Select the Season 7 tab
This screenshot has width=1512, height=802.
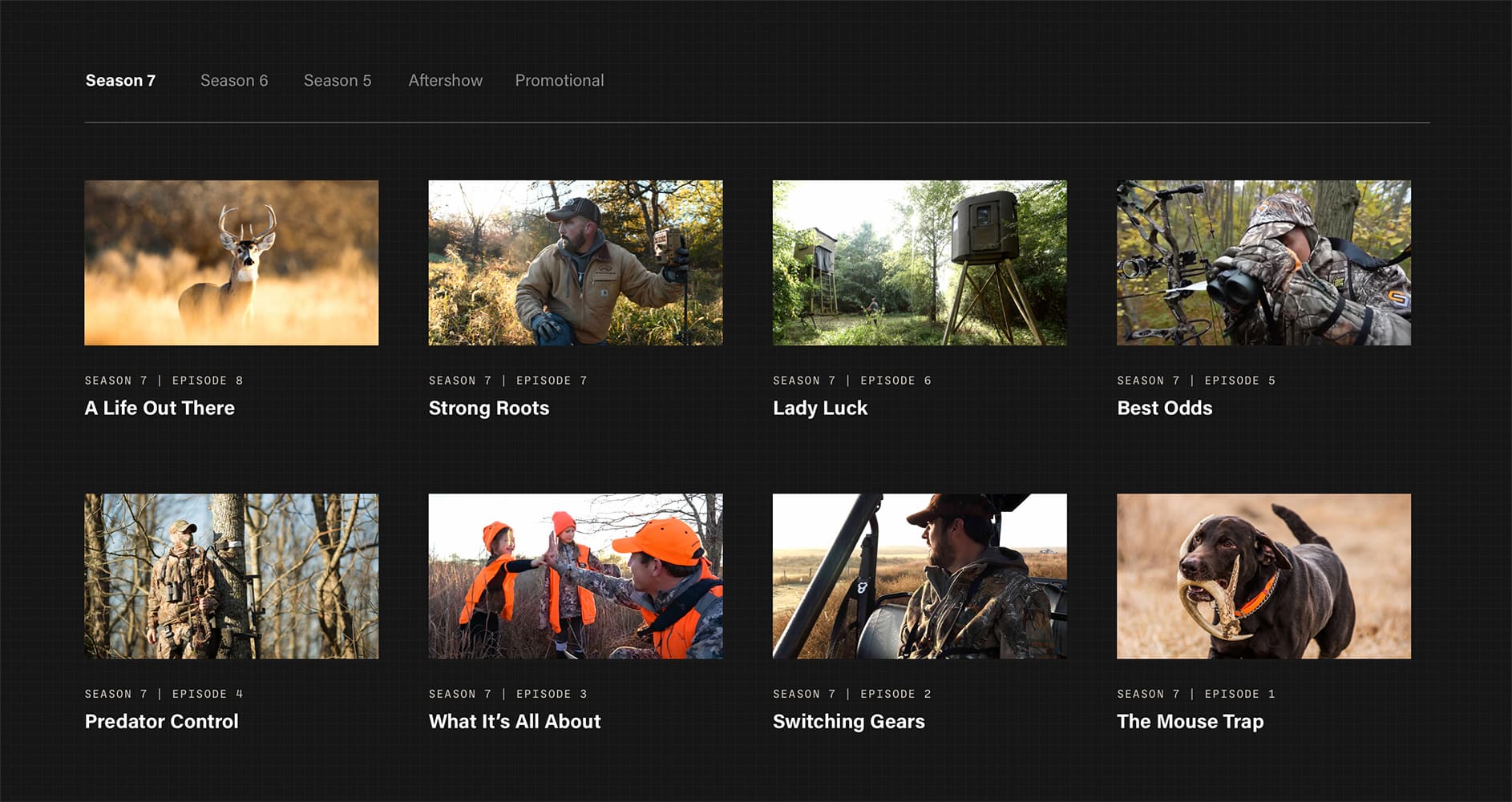point(120,80)
